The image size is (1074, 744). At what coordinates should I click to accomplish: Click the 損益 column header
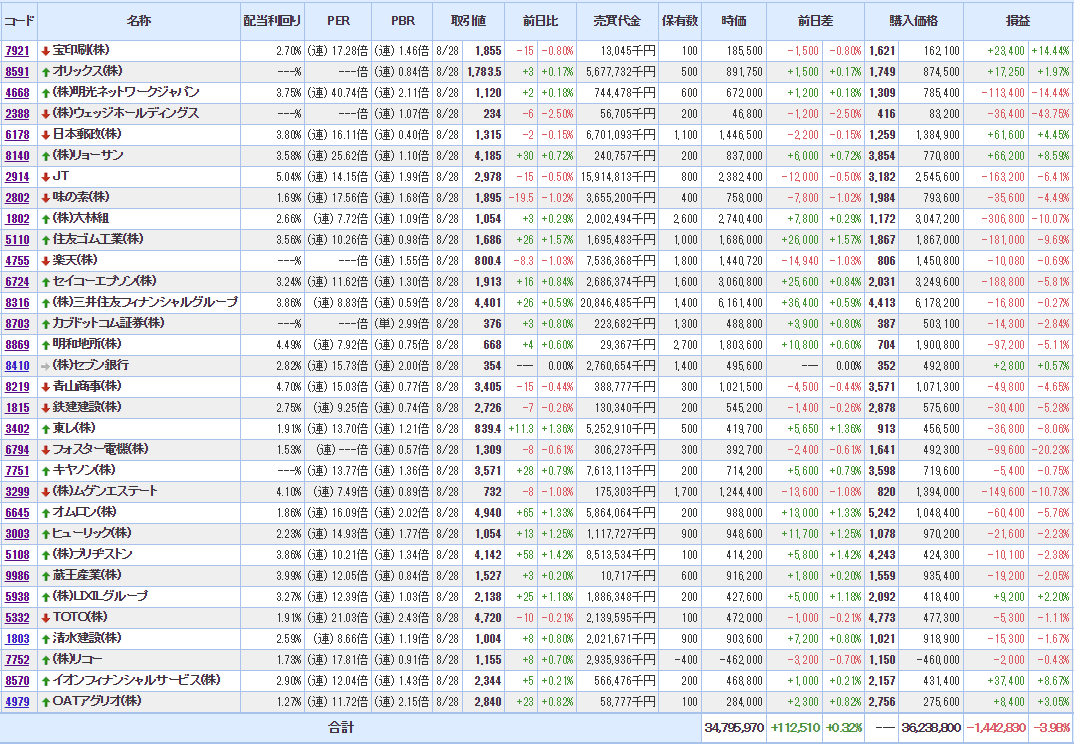click(x=1017, y=21)
